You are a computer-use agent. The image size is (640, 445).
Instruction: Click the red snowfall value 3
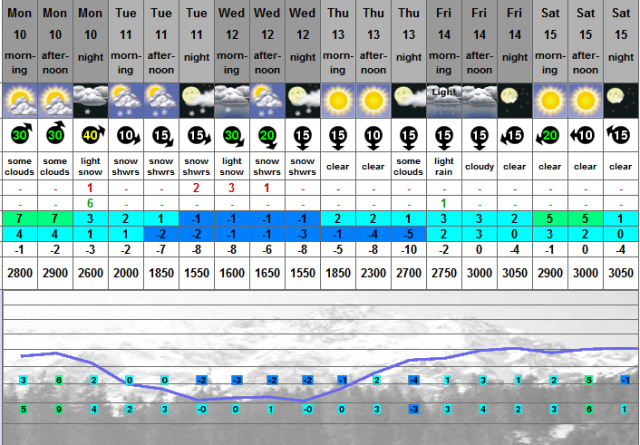pyautogui.click(x=231, y=188)
